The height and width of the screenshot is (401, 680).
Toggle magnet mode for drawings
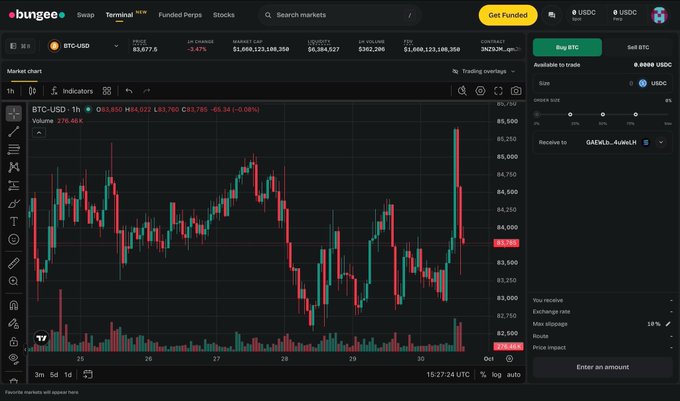point(14,305)
